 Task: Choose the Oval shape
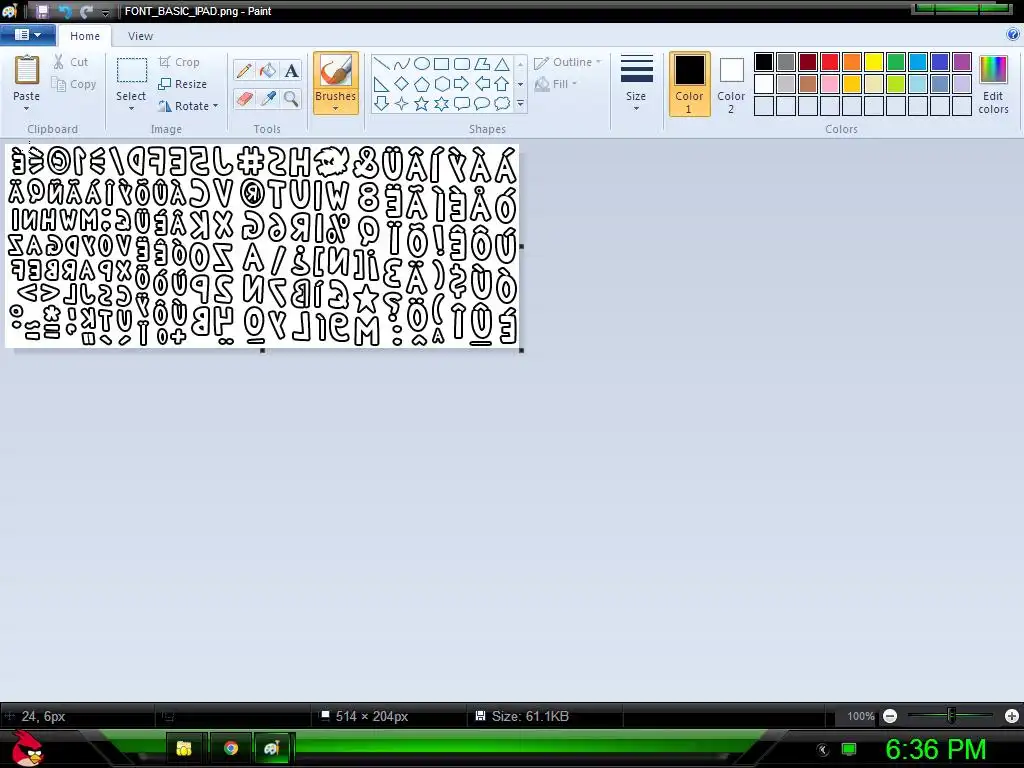(x=422, y=63)
